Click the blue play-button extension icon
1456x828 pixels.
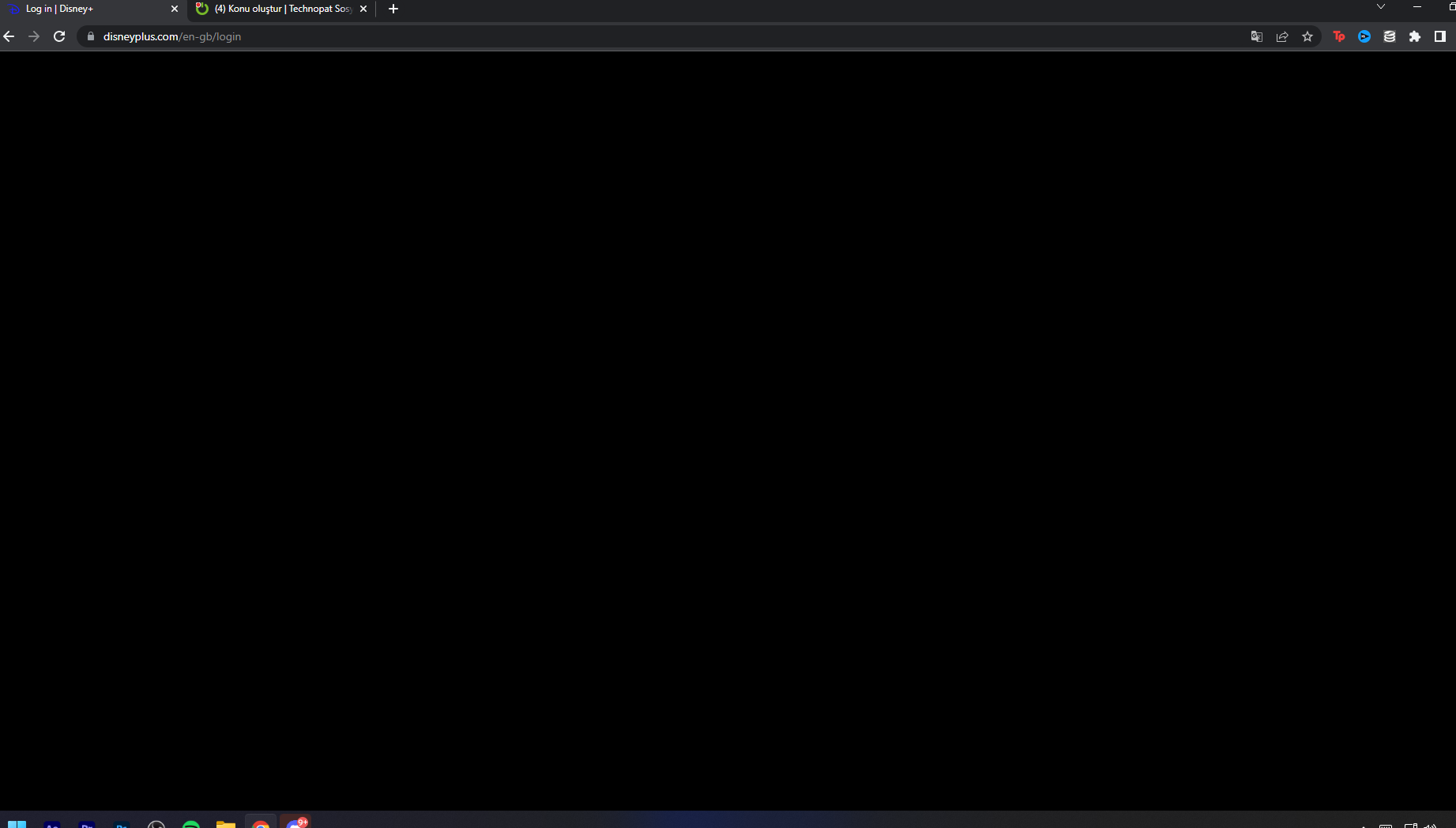point(1364,36)
